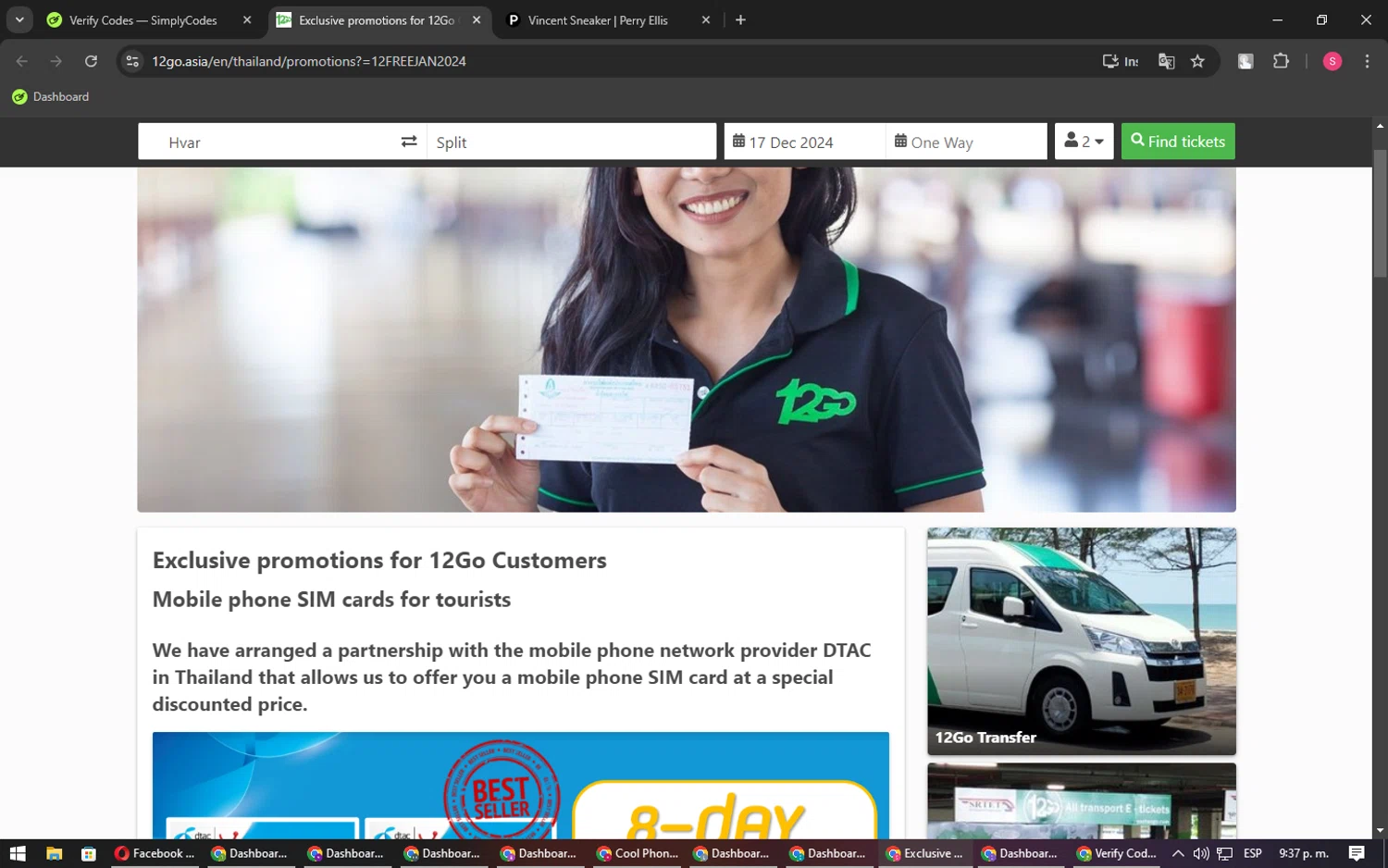The image size is (1388, 868).
Task: Open the Chrome three-dot menu
Action: [1367, 61]
